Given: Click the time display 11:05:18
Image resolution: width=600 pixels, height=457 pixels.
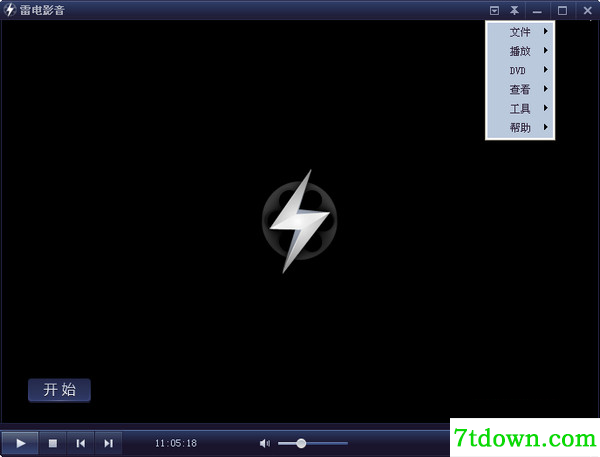Looking at the screenshot, I should pyautogui.click(x=176, y=443).
